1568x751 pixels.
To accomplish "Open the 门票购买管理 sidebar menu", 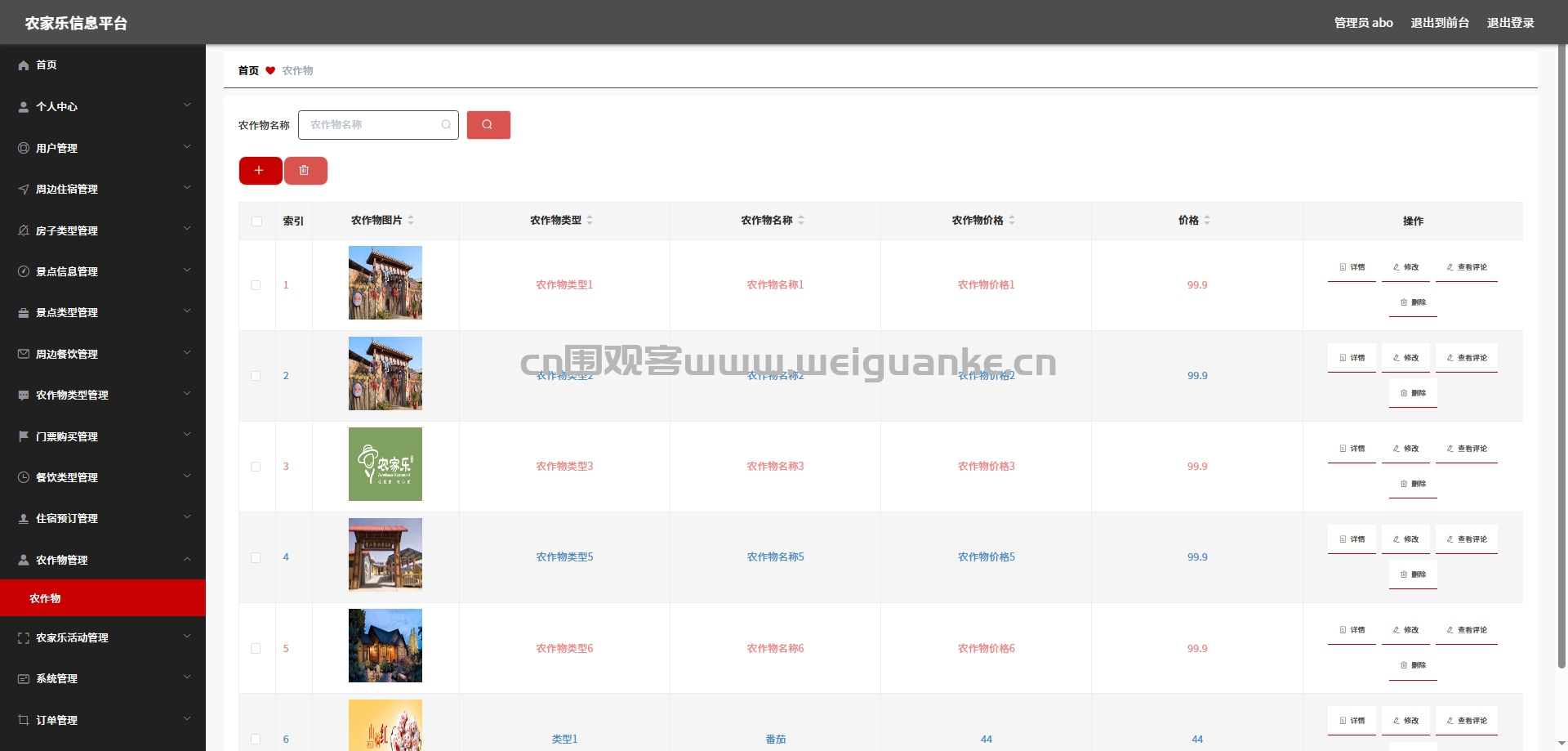I will click(103, 436).
